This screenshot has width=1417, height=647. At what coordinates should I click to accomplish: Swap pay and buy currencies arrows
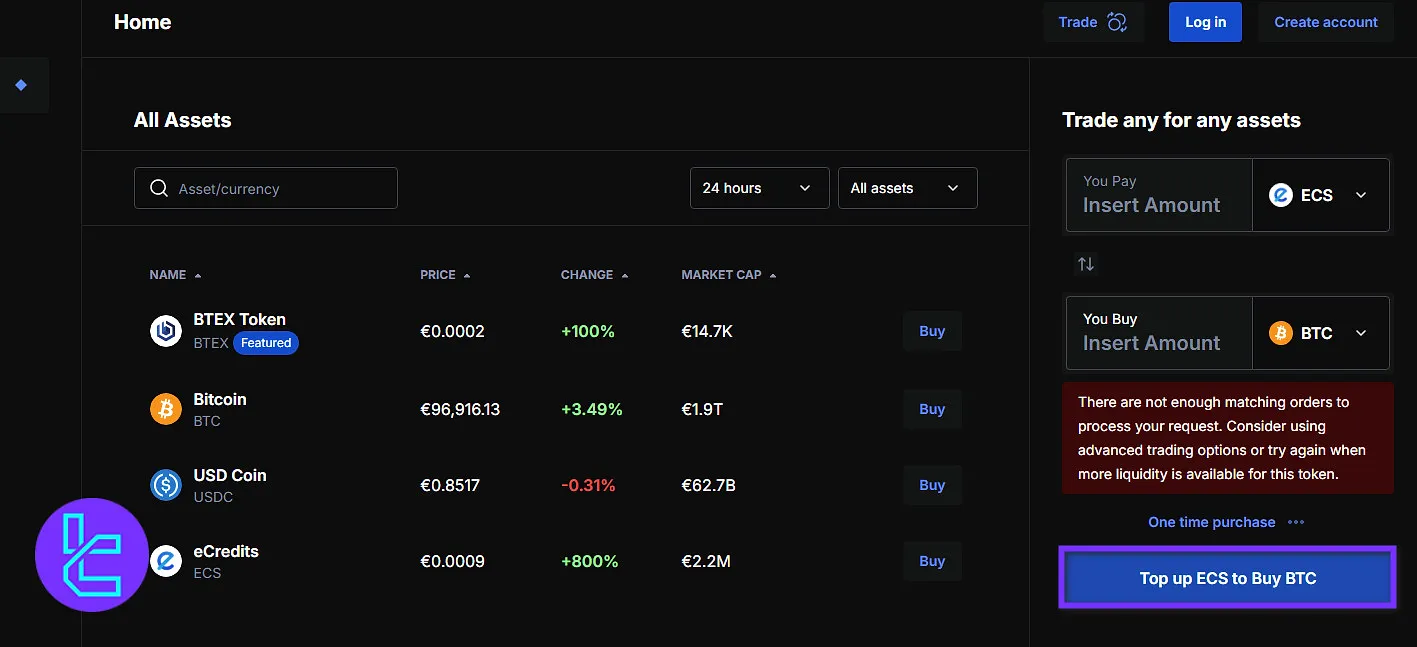[1085, 264]
